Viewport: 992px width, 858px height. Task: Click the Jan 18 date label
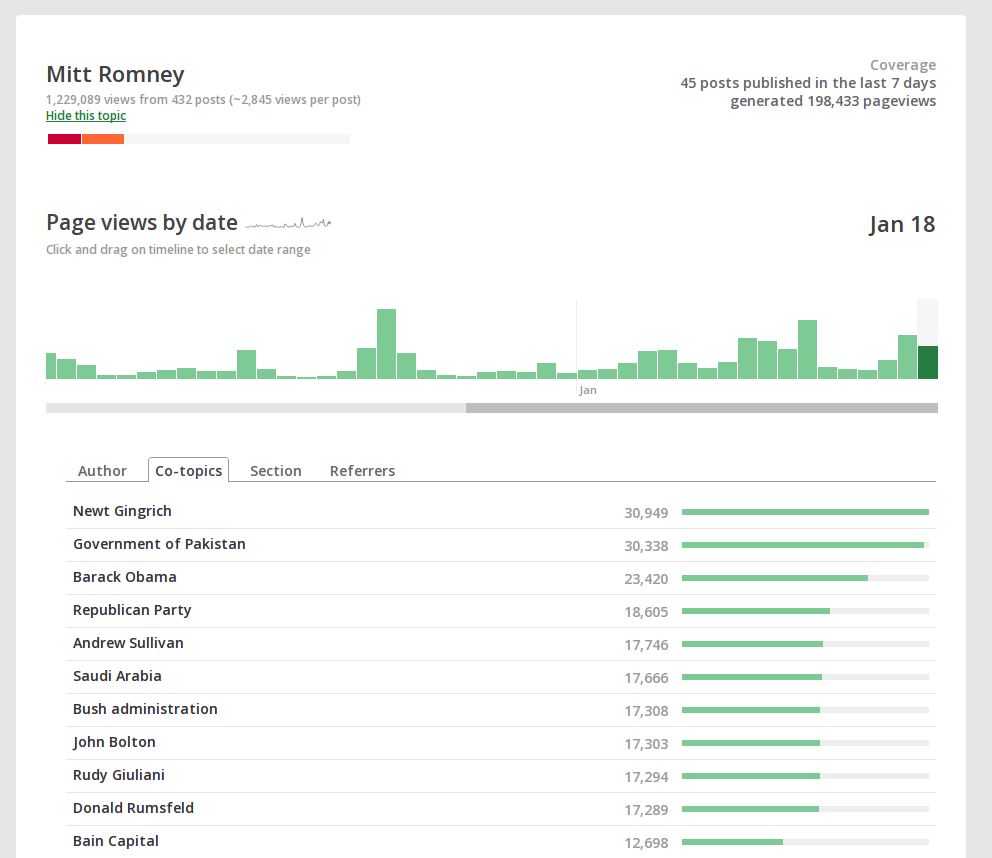pyautogui.click(x=902, y=225)
